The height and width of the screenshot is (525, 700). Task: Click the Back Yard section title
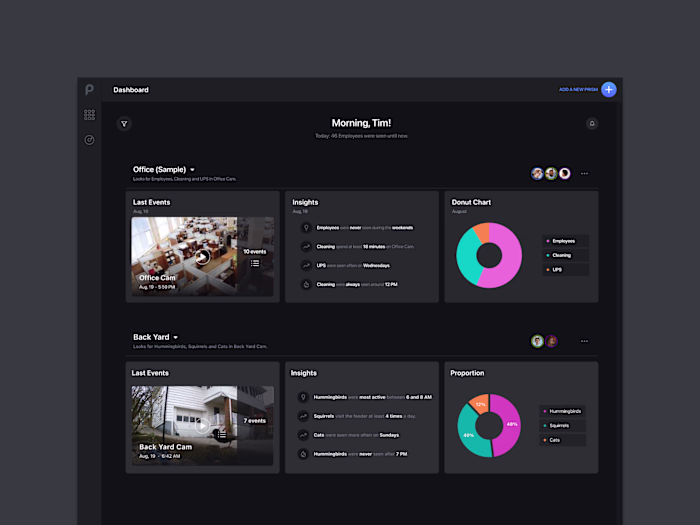point(151,337)
